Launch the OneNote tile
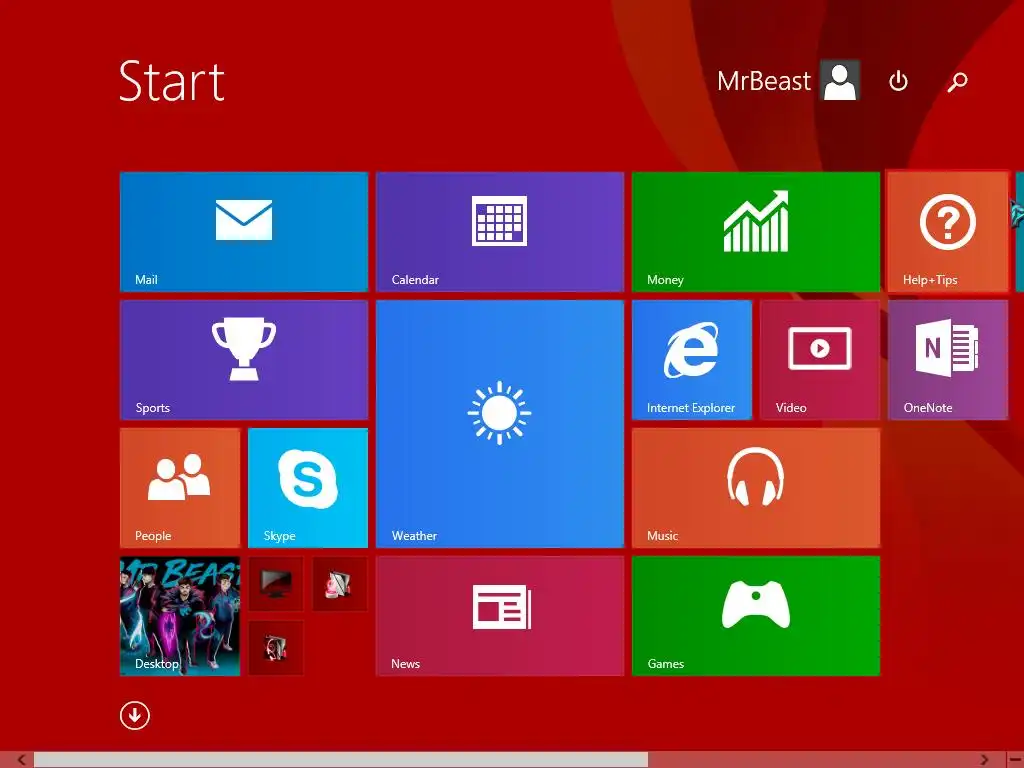 [x=948, y=360]
